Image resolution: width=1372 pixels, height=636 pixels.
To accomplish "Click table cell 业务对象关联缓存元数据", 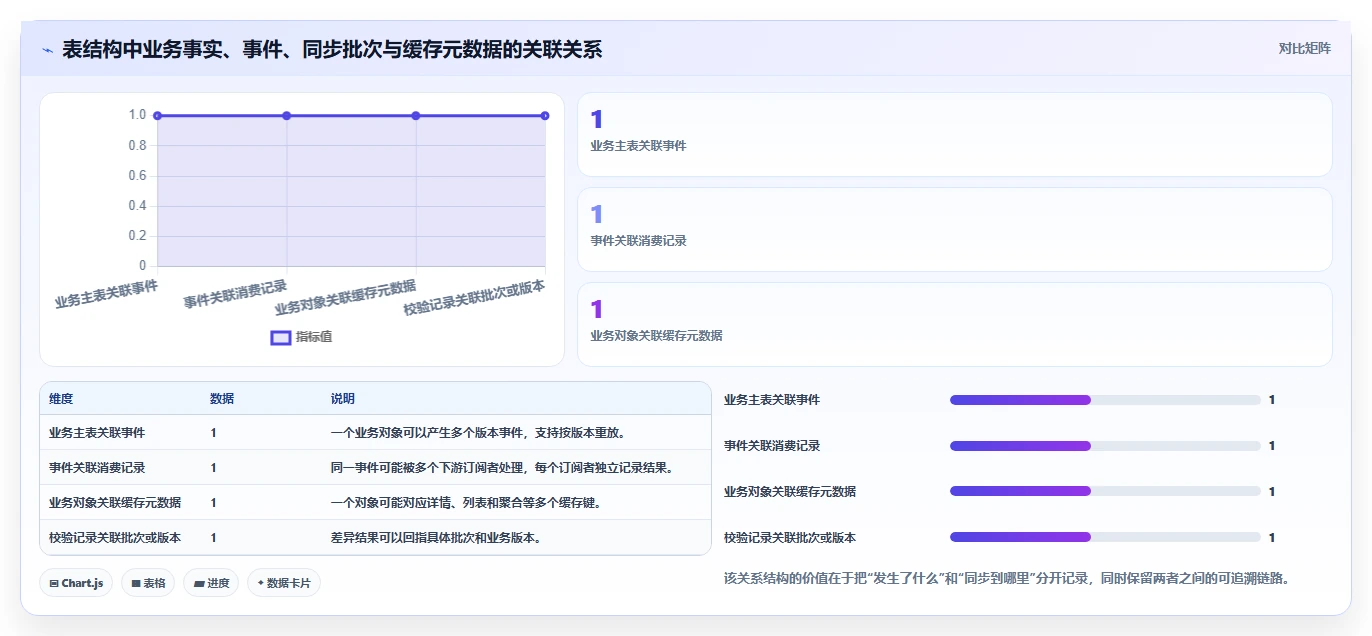I will [115, 503].
